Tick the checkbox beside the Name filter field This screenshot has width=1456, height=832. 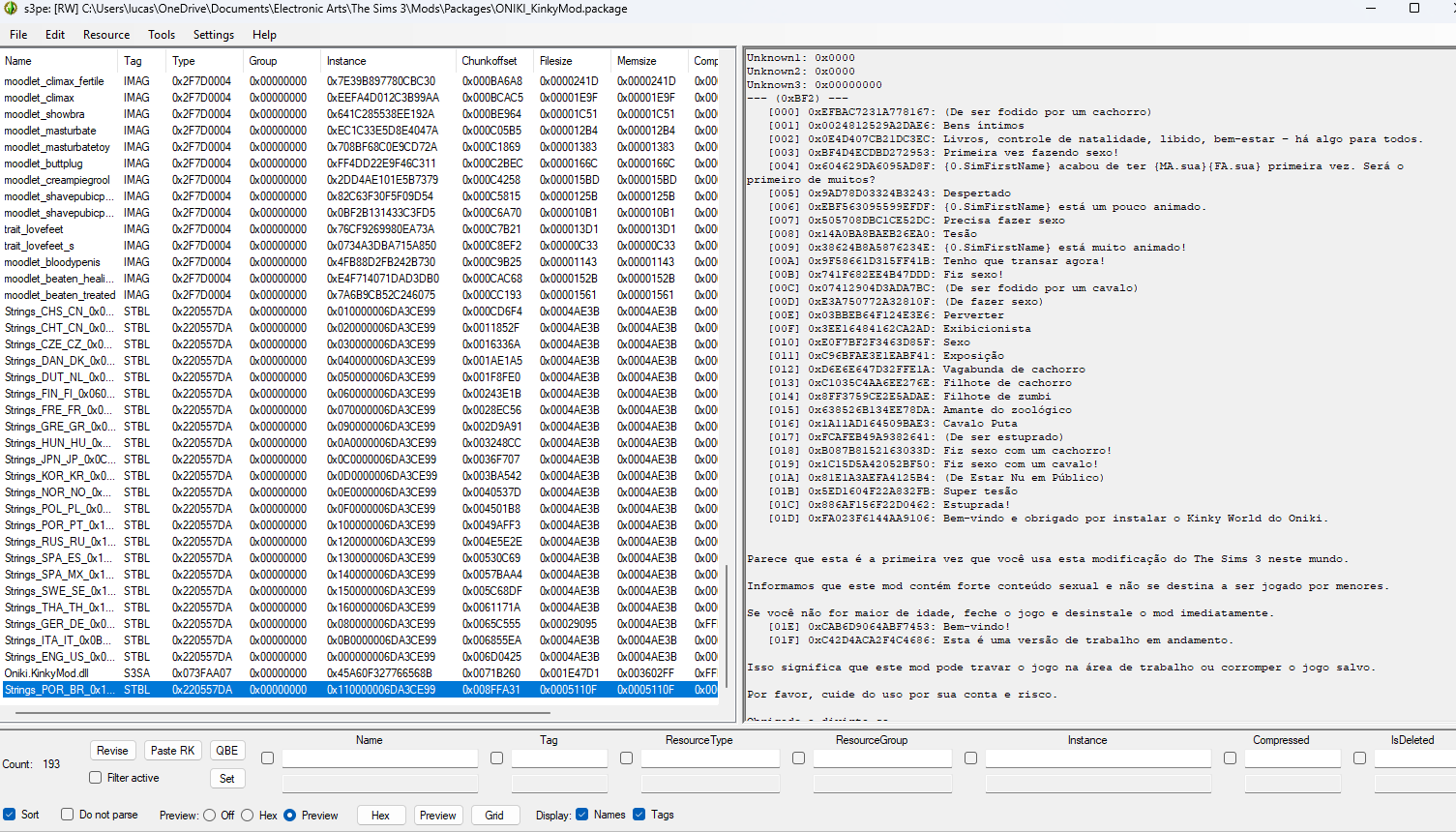click(268, 758)
